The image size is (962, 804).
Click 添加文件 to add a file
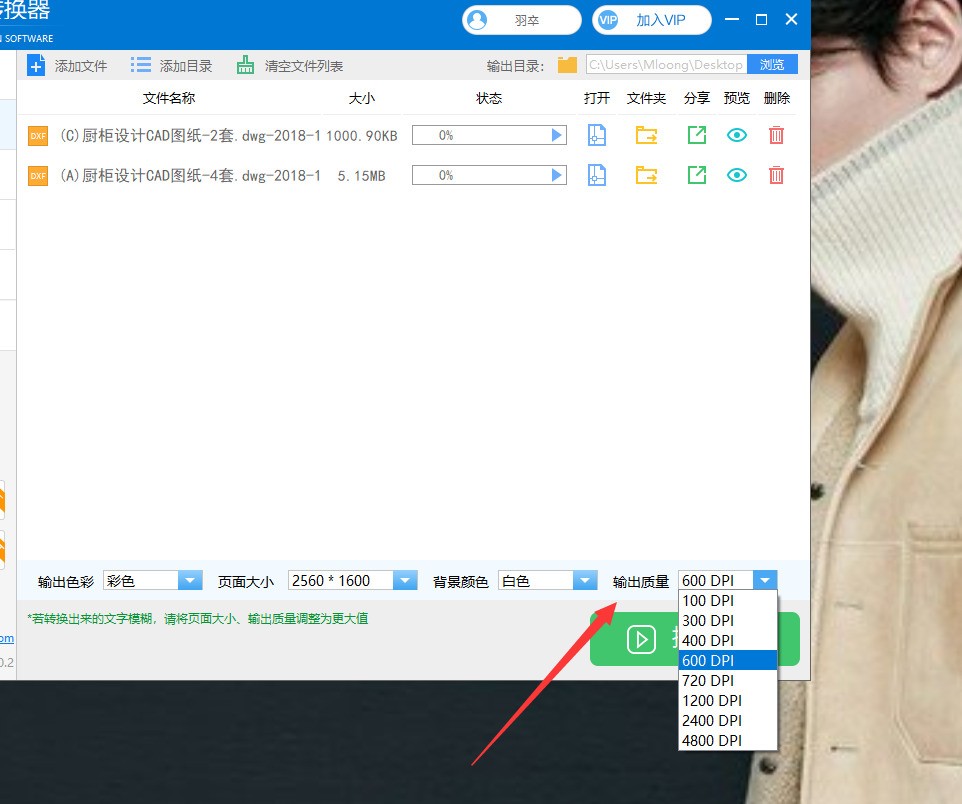coord(68,66)
